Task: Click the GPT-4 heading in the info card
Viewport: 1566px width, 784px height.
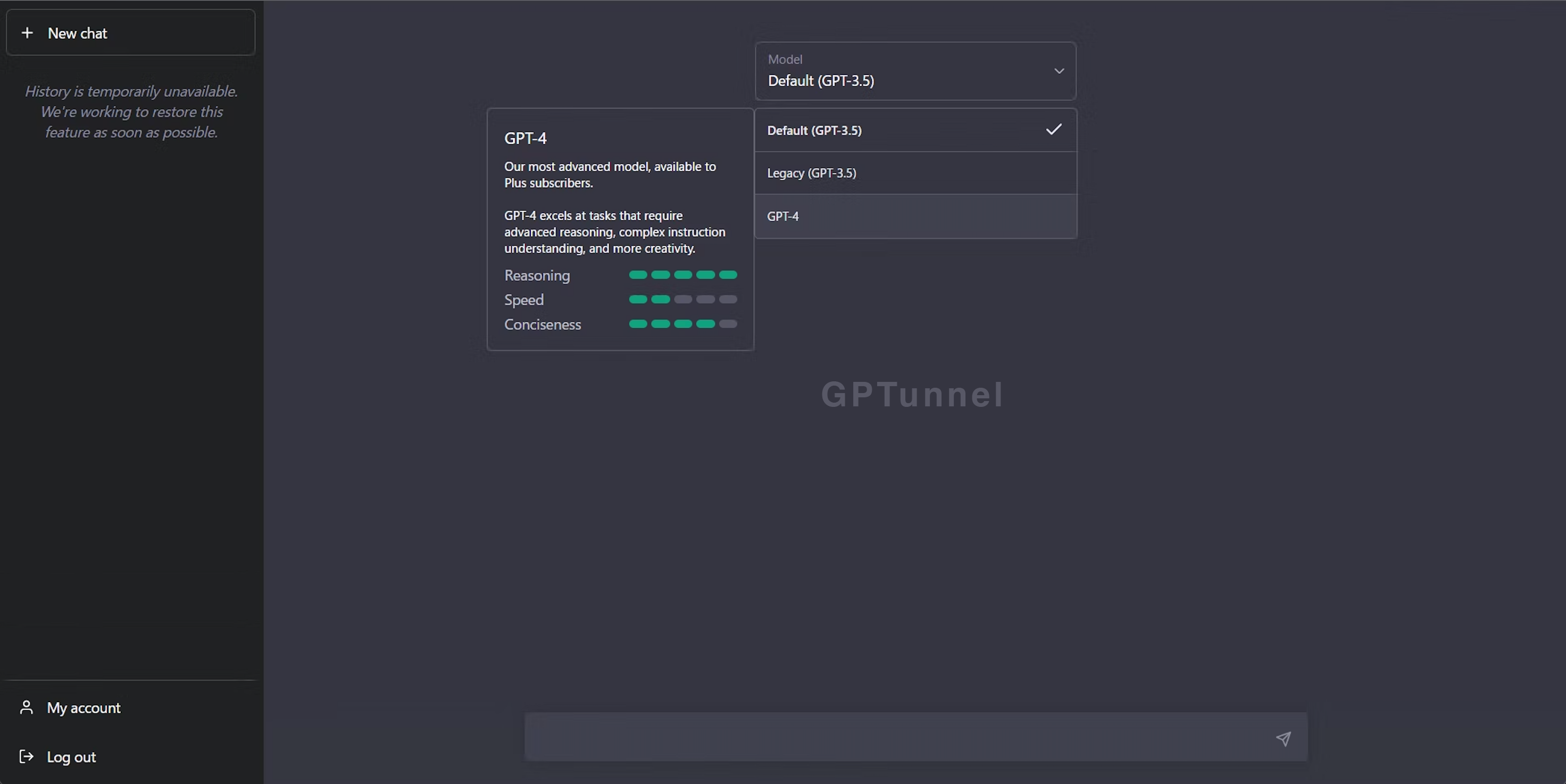Action: (525, 139)
